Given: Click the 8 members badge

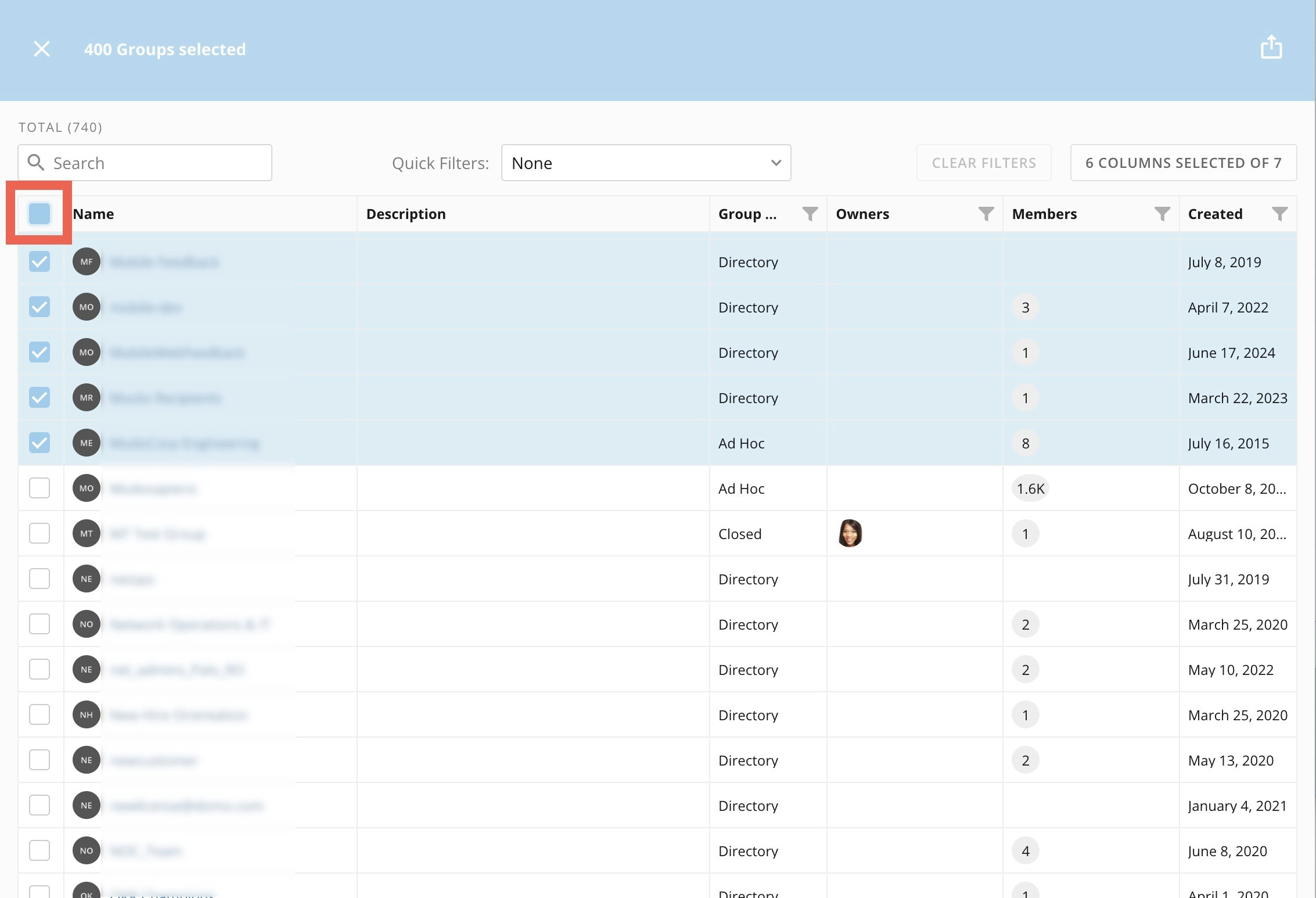Looking at the screenshot, I should click(x=1025, y=443).
